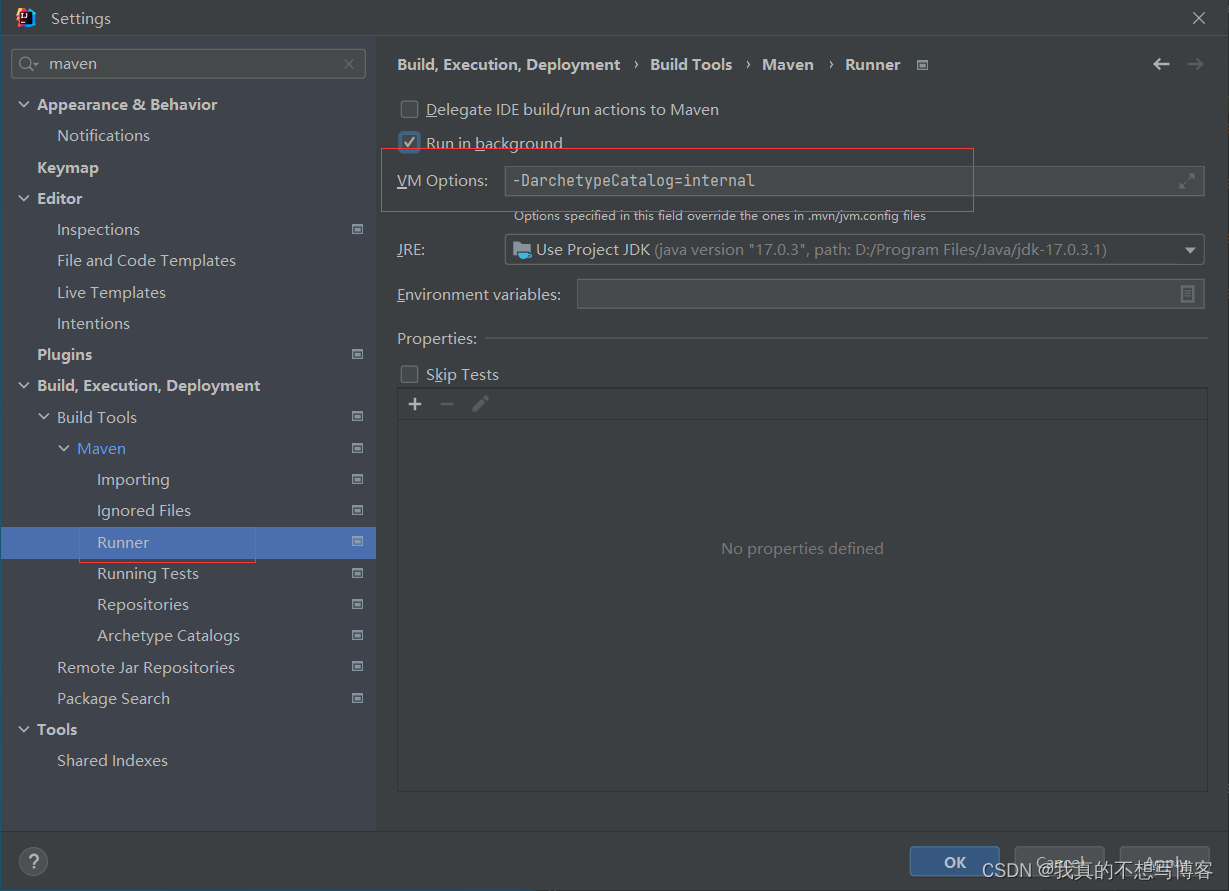Viewport: 1229px width, 891px height.
Task: Click the project icon next to Plugins
Action: point(357,354)
